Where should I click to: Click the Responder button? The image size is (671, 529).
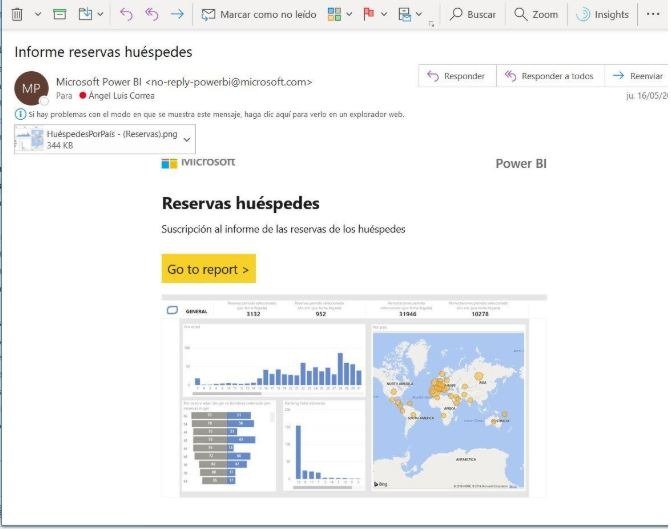[x=457, y=76]
